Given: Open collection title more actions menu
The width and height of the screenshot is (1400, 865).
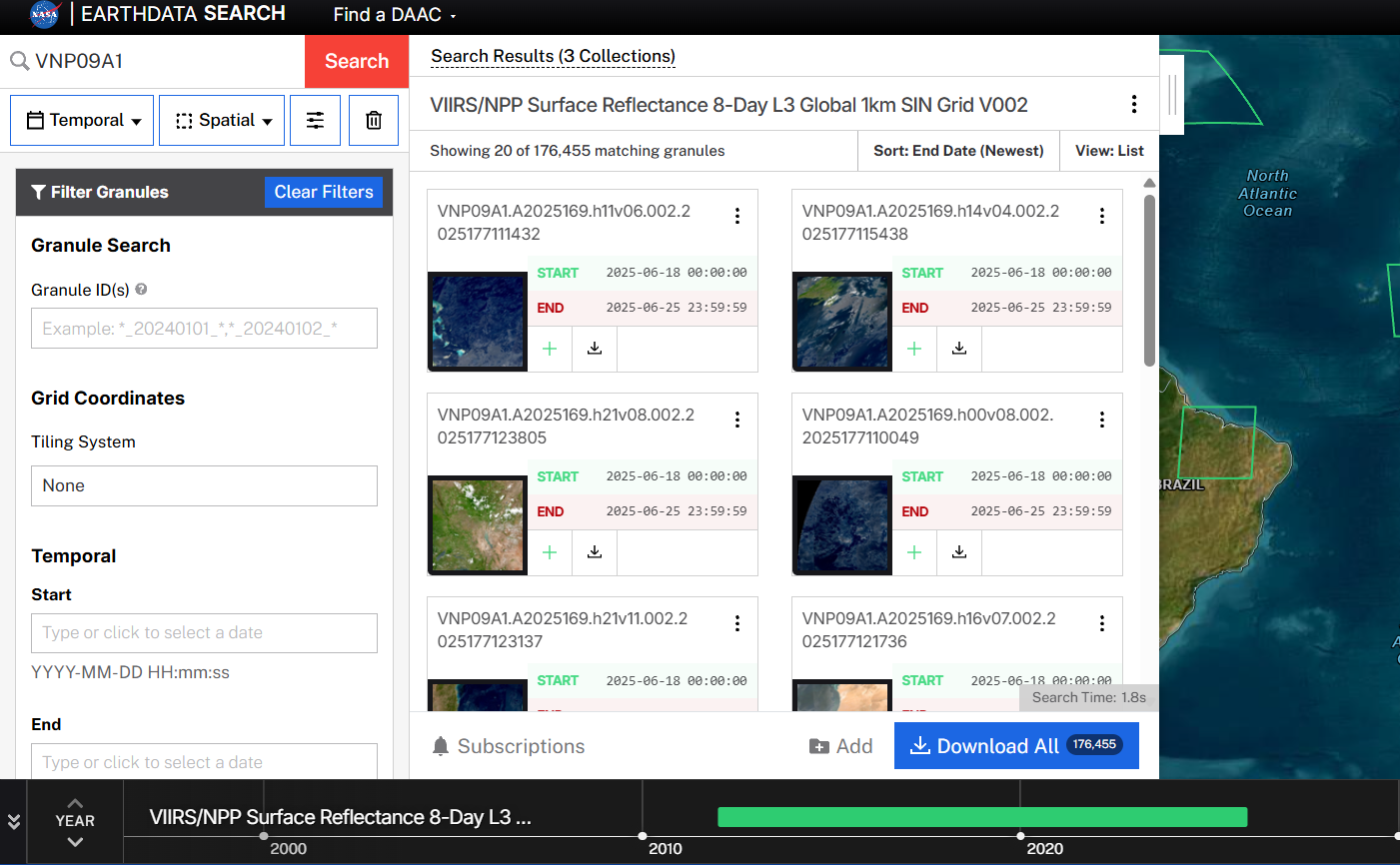Looking at the screenshot, I should click(1134, 104).
